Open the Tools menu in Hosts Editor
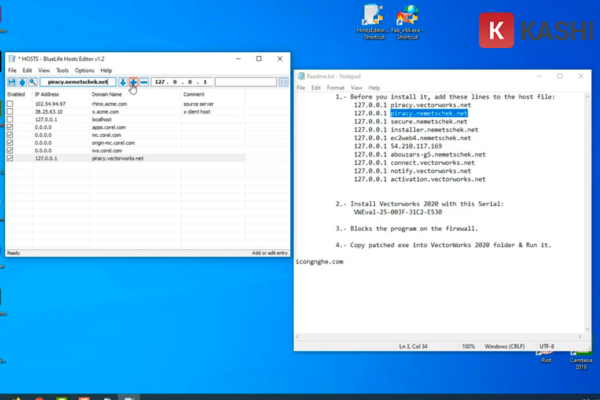This screenshot has height=400, width=600. pos(62,70)
